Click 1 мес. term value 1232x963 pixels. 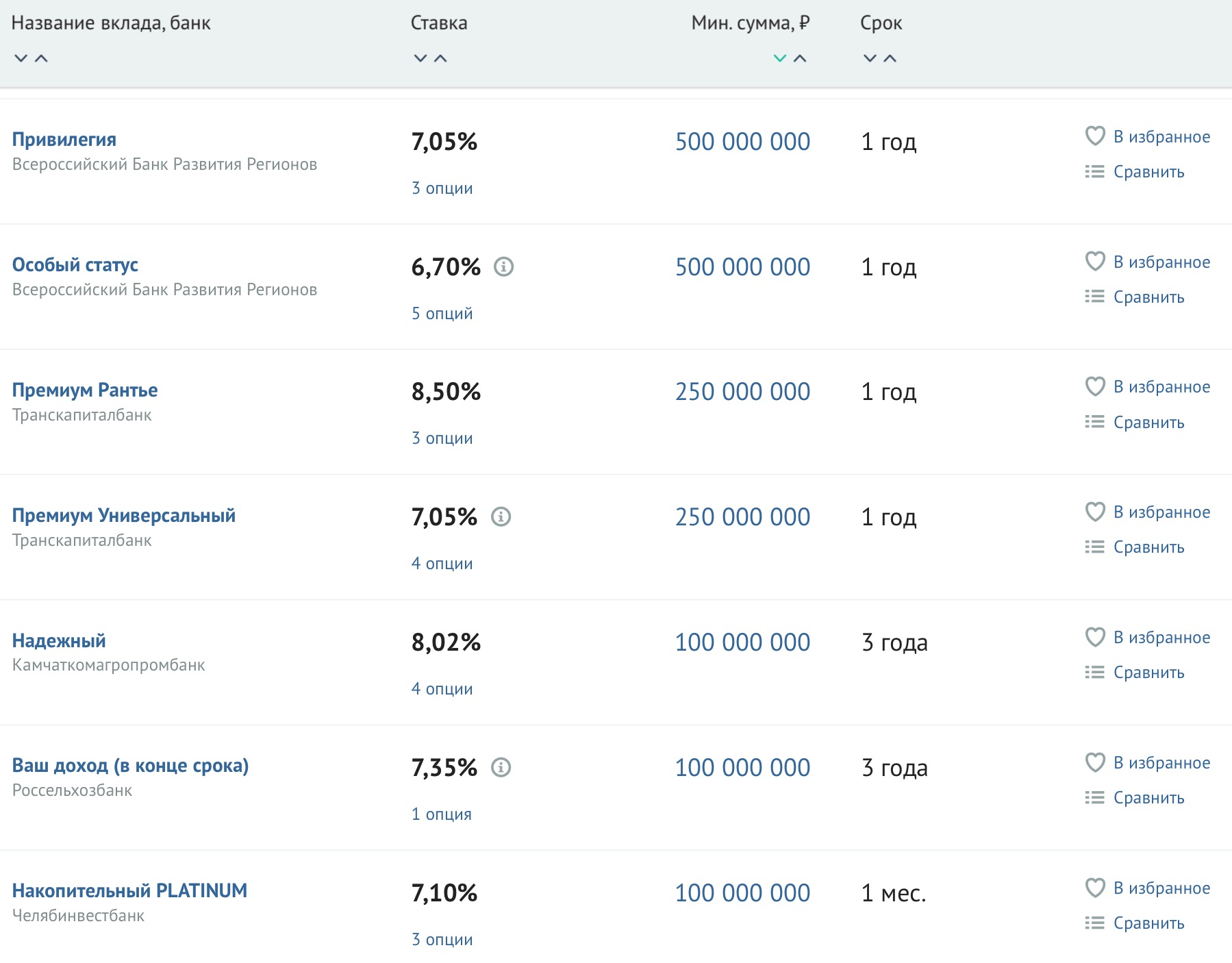(893, 893)
